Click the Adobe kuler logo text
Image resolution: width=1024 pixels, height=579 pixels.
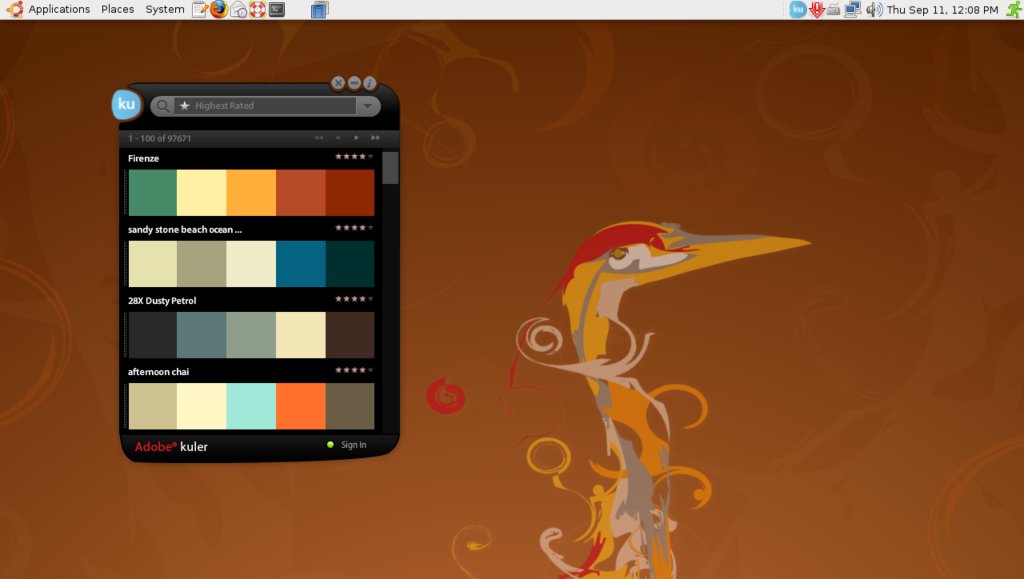point(171,446)
